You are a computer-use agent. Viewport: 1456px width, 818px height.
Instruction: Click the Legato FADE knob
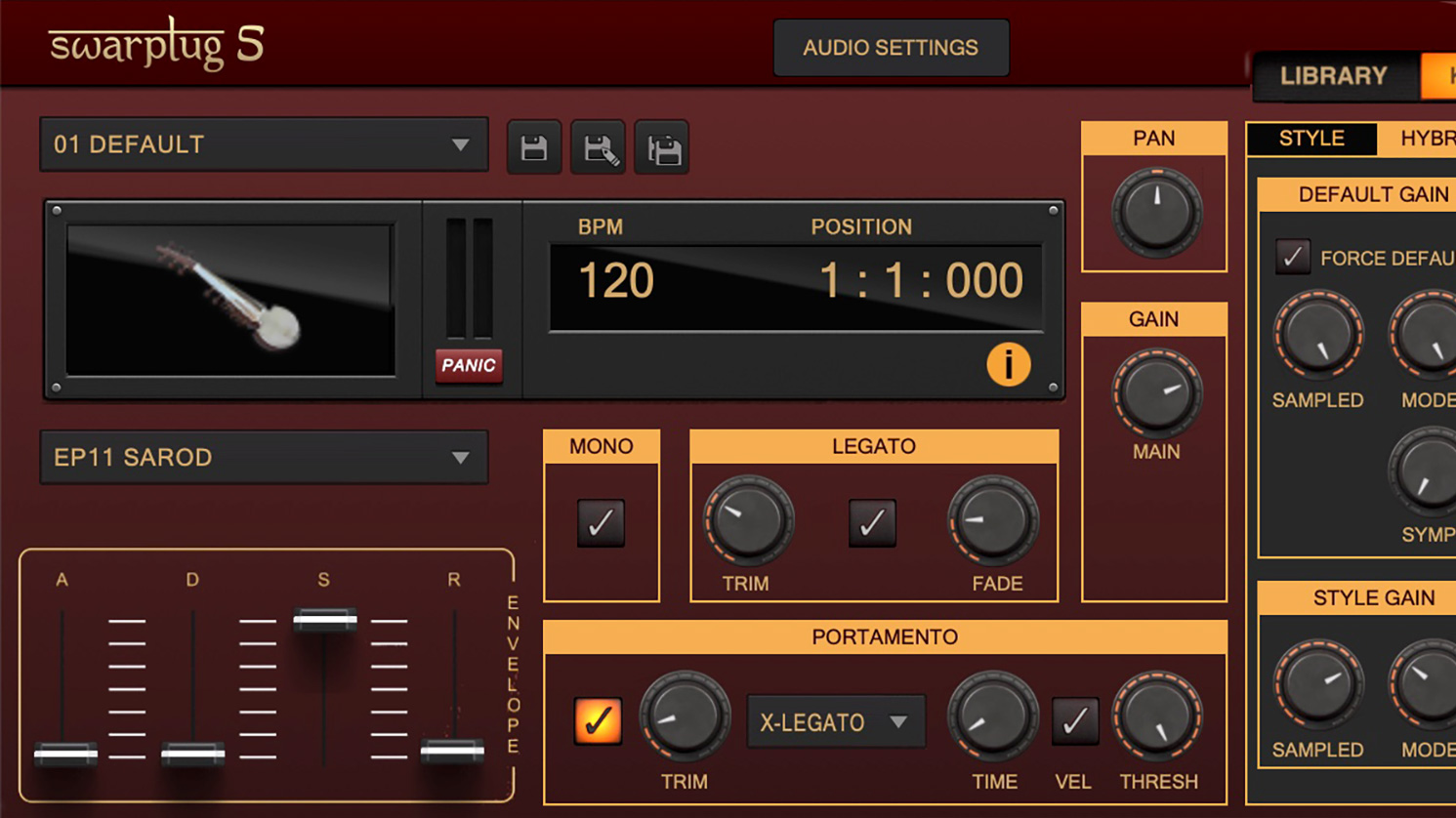[993, 521]
